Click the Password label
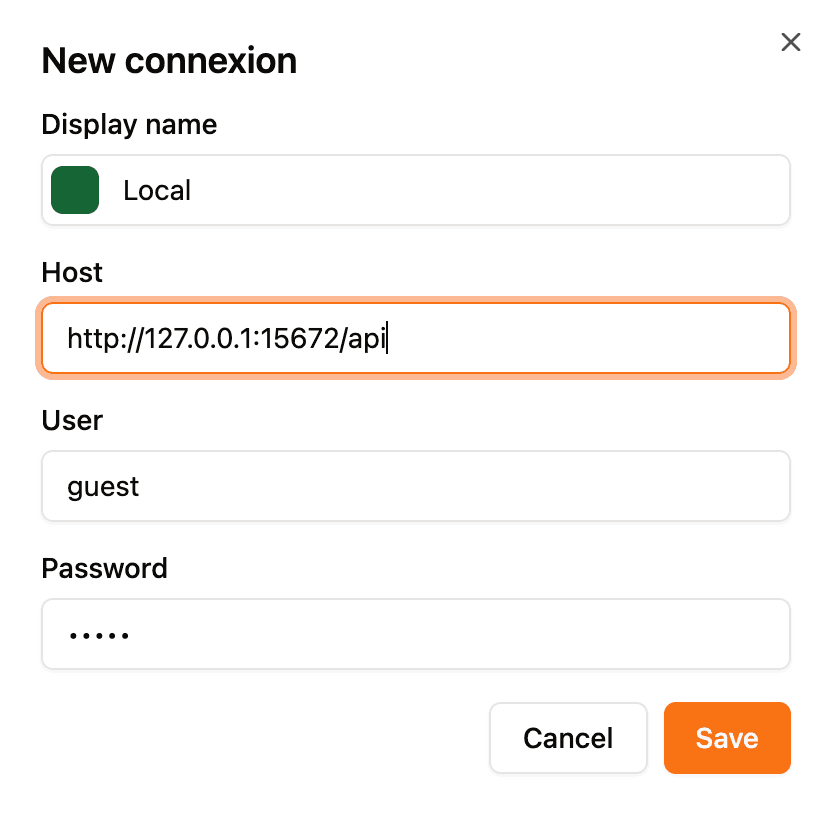The height and width of the screenshot is (818, 832). coord(104,568)
